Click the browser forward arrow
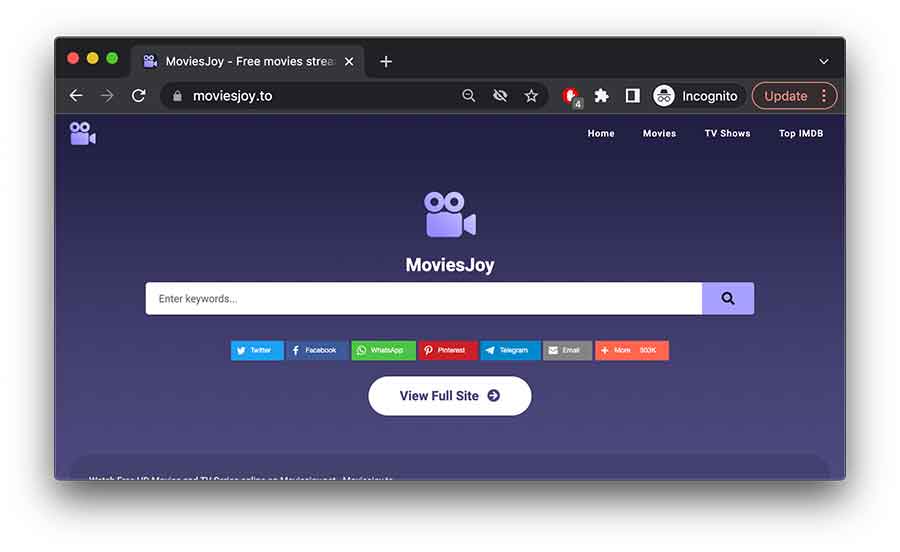This screenshot has width=900, height=552. pyautogui.click(x=107, y=96)
